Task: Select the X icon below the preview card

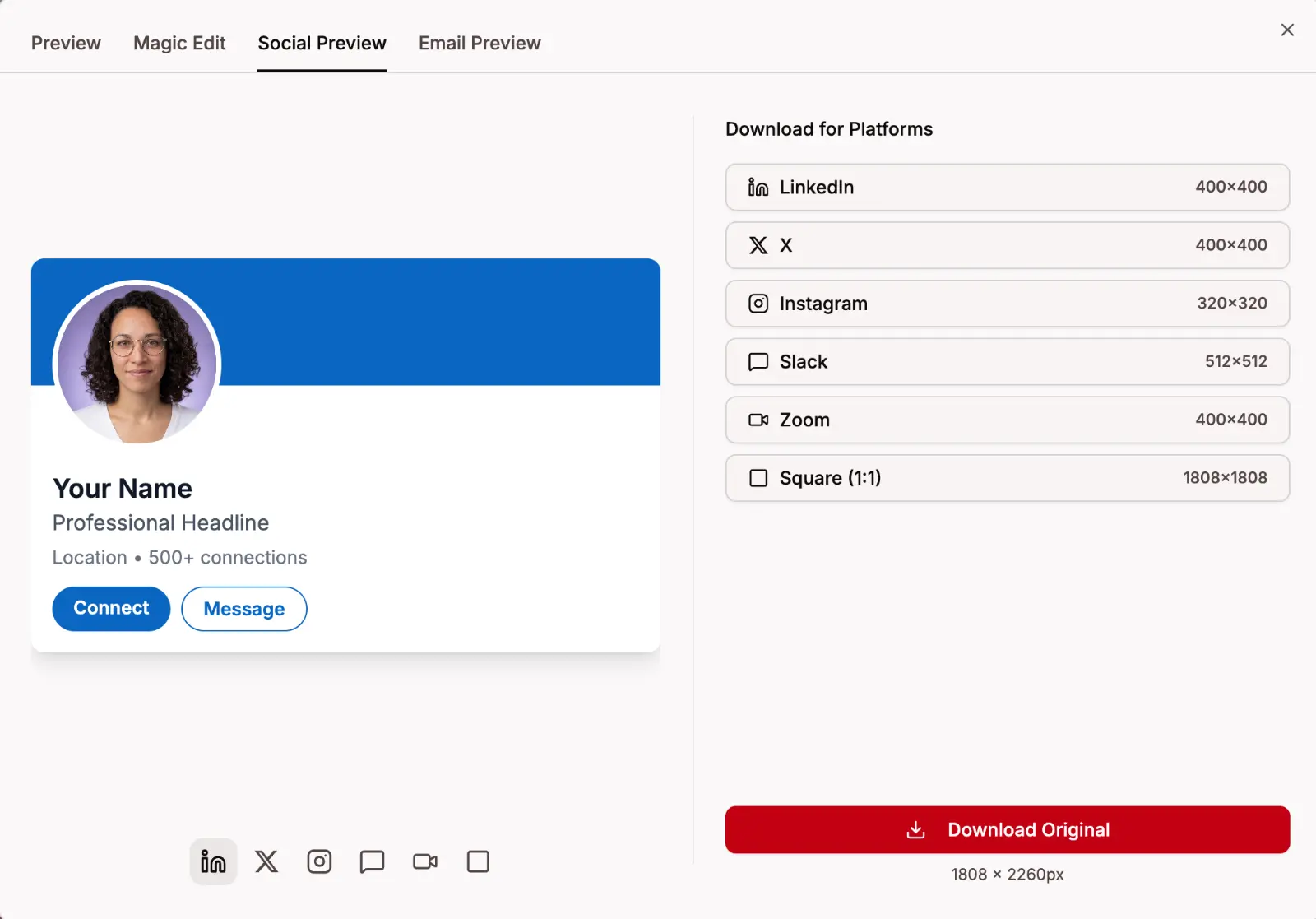Action: pyautogui.click(x=266, y=861)
